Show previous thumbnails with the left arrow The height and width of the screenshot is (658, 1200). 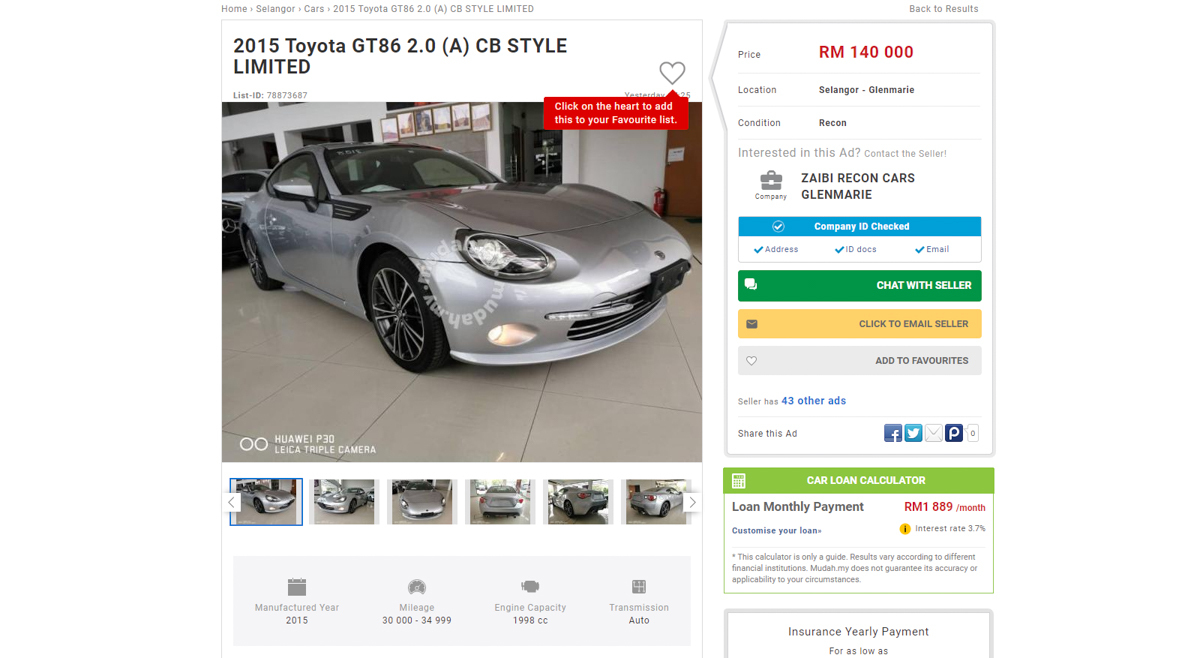click(231, 502)
